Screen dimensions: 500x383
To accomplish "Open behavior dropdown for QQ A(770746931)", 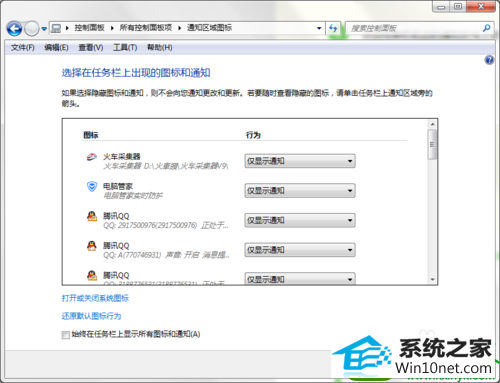I will 300,250.
